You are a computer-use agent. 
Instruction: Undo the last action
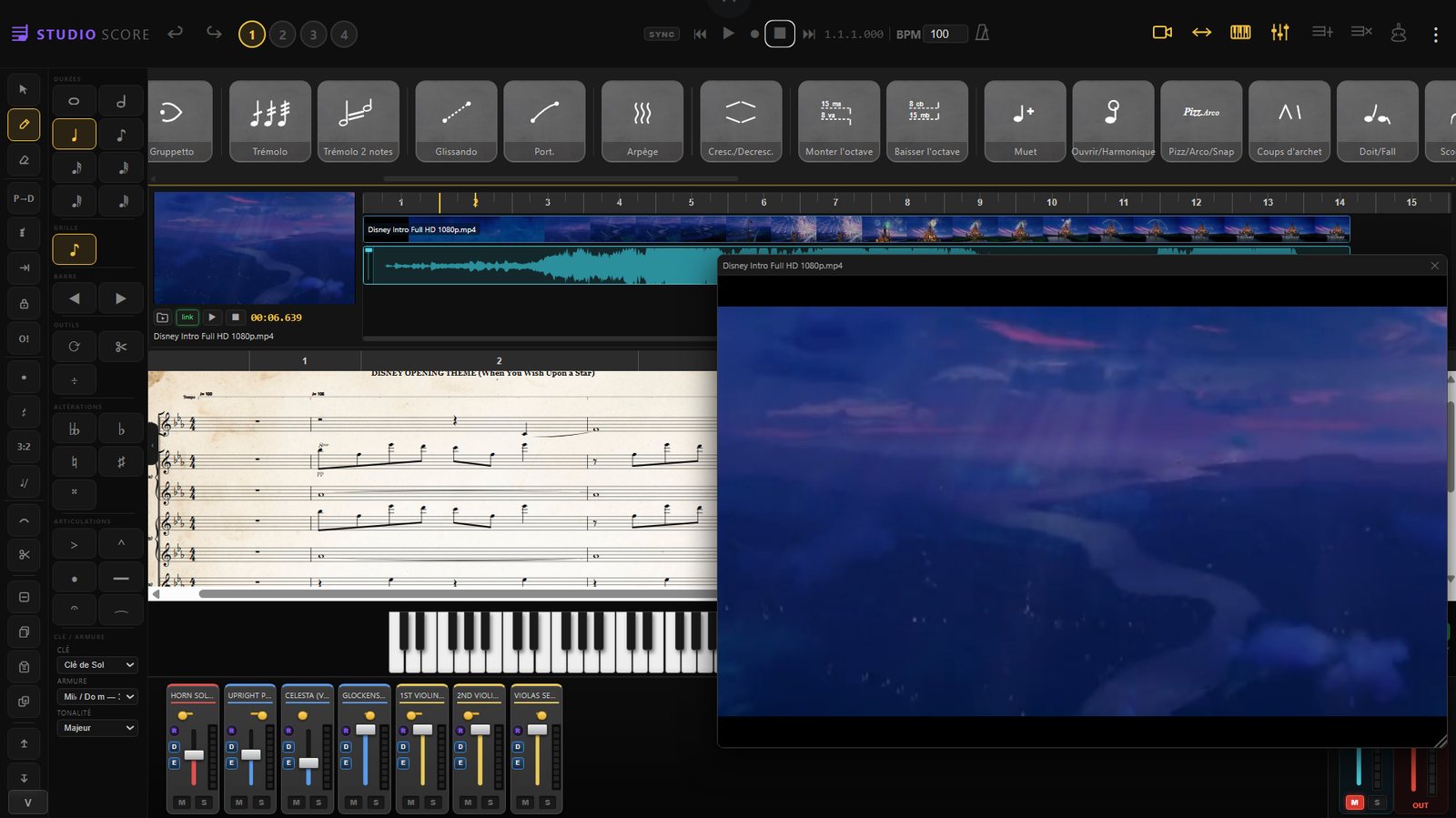coord(176,33)
